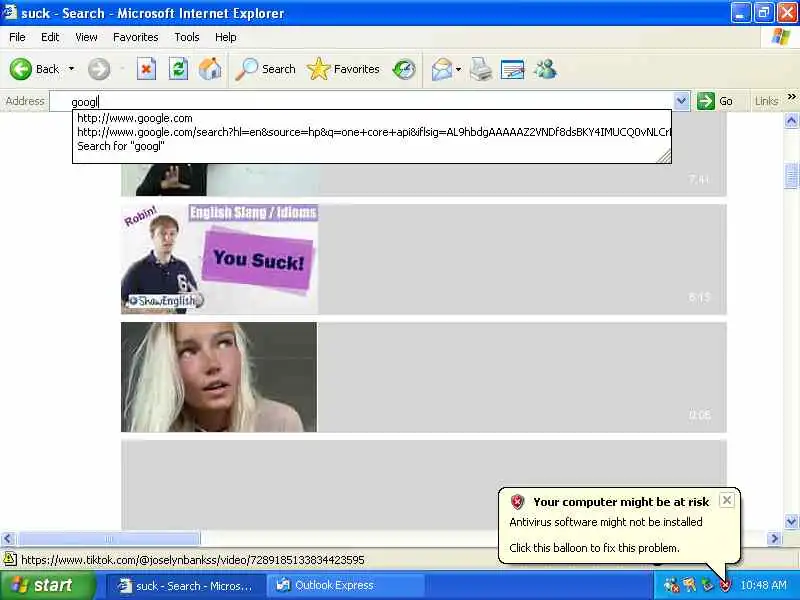
Task: Select http://www.google.com autocomplete suggestion
Action: pos(371,118)
